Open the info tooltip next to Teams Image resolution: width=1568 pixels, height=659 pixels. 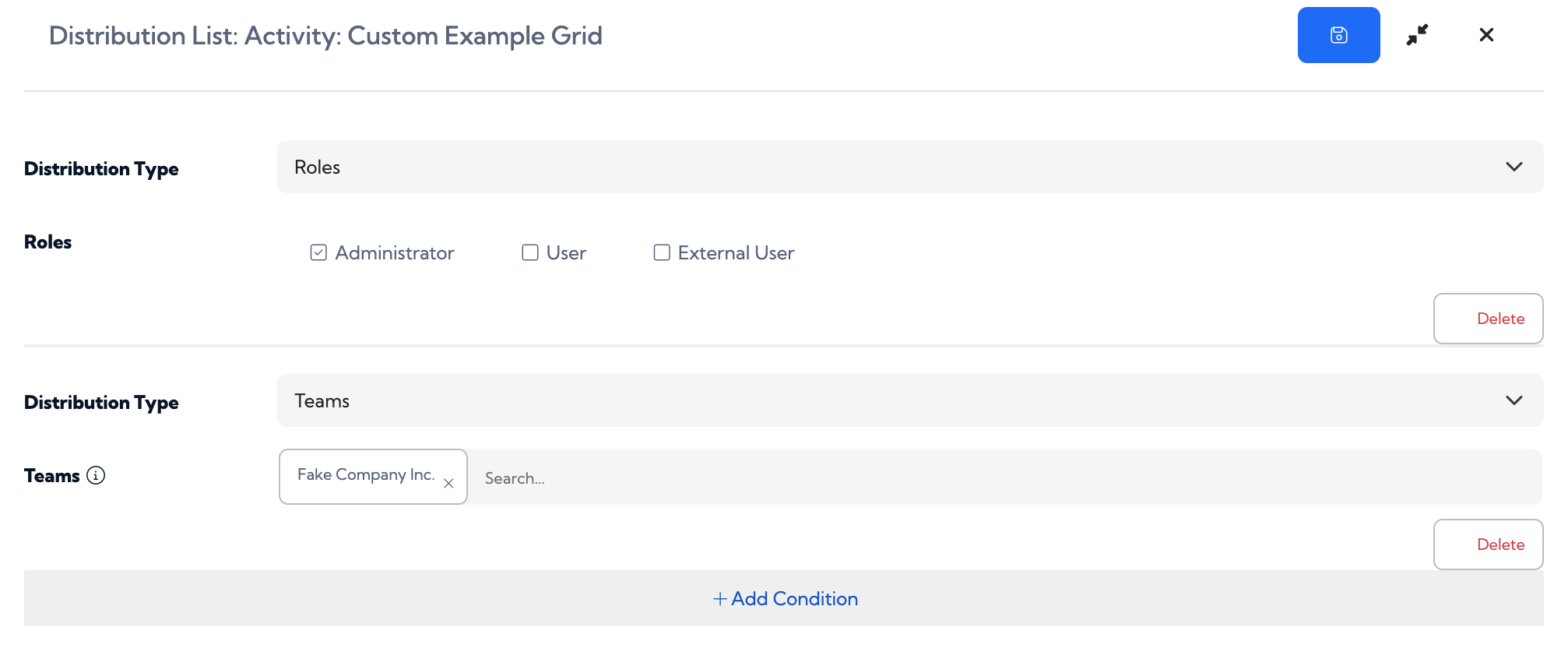[x=97, y=475]
